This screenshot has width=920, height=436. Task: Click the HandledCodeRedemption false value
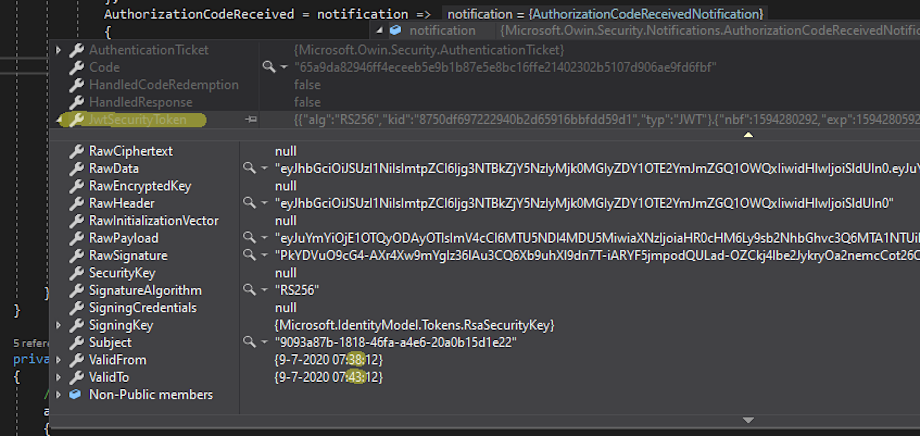tap(307, 85)
